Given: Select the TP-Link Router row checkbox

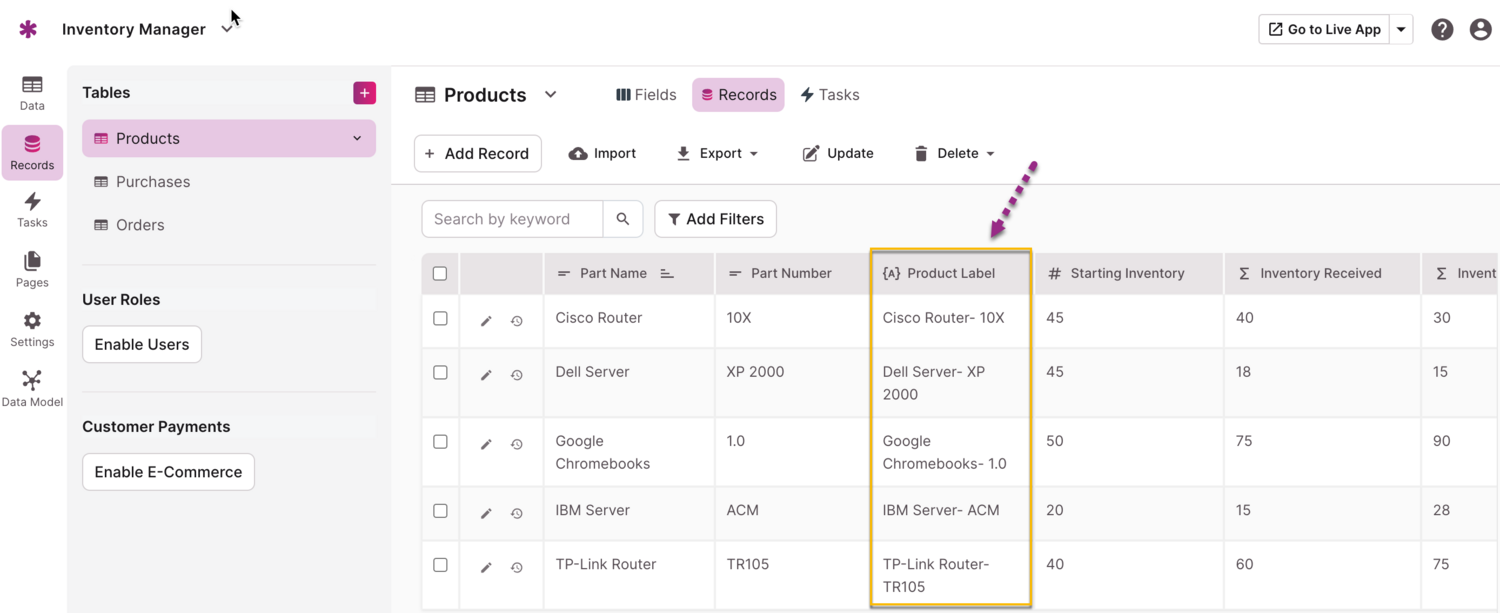Looking at the screenshot, I should click(440, 565).
